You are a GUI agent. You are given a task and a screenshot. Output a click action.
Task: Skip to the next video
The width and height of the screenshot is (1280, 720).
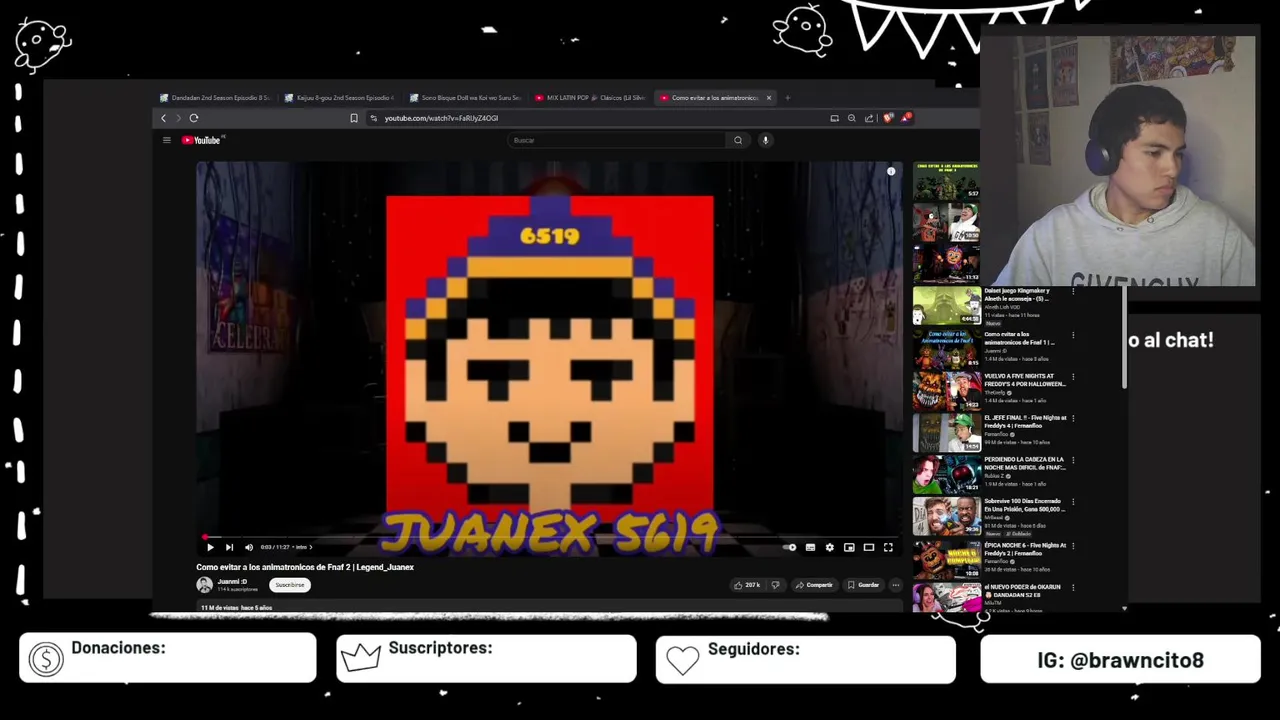click(x=229, y=547)
